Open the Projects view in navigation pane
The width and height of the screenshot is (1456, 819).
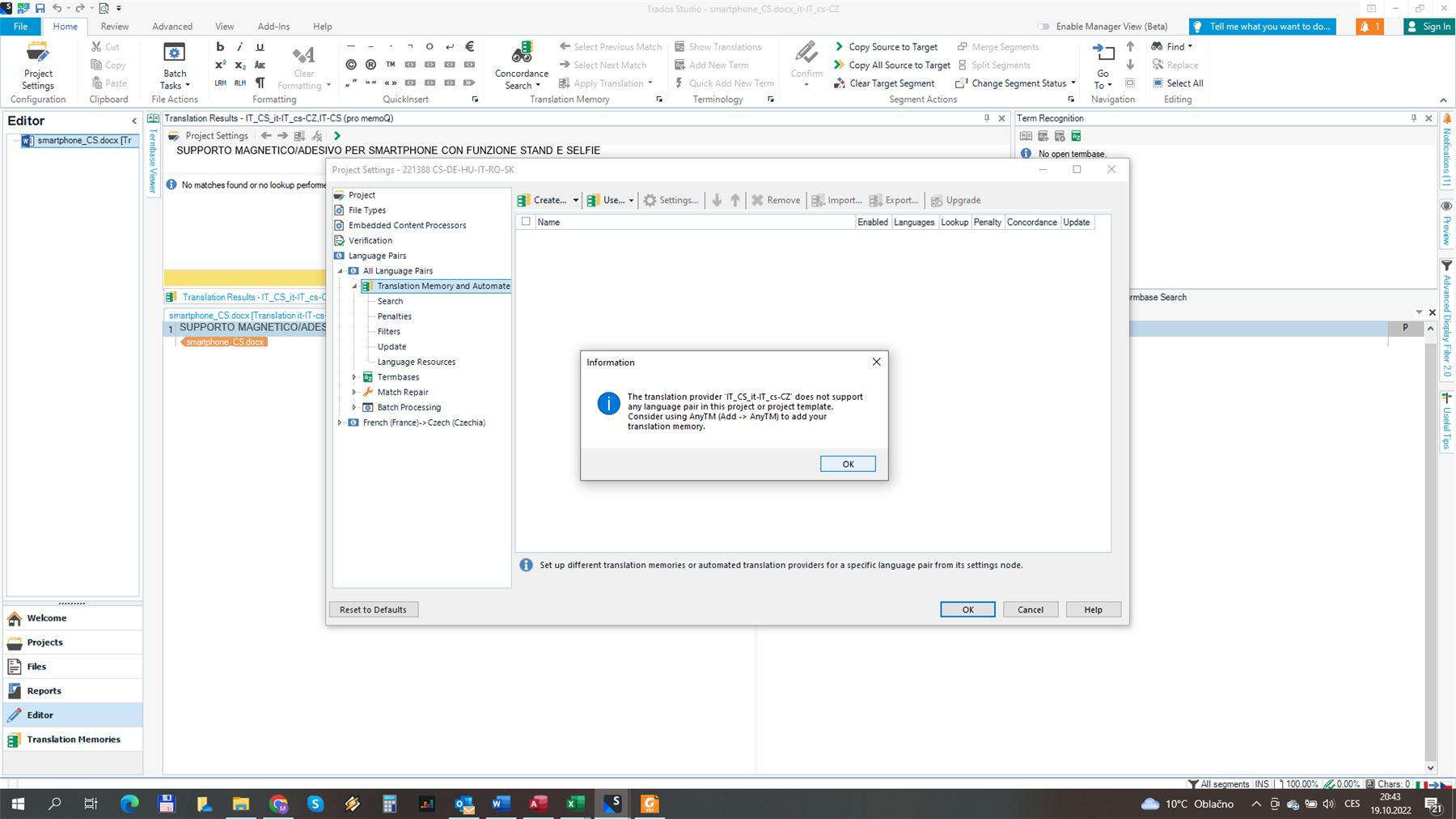(x=72, y=643)
